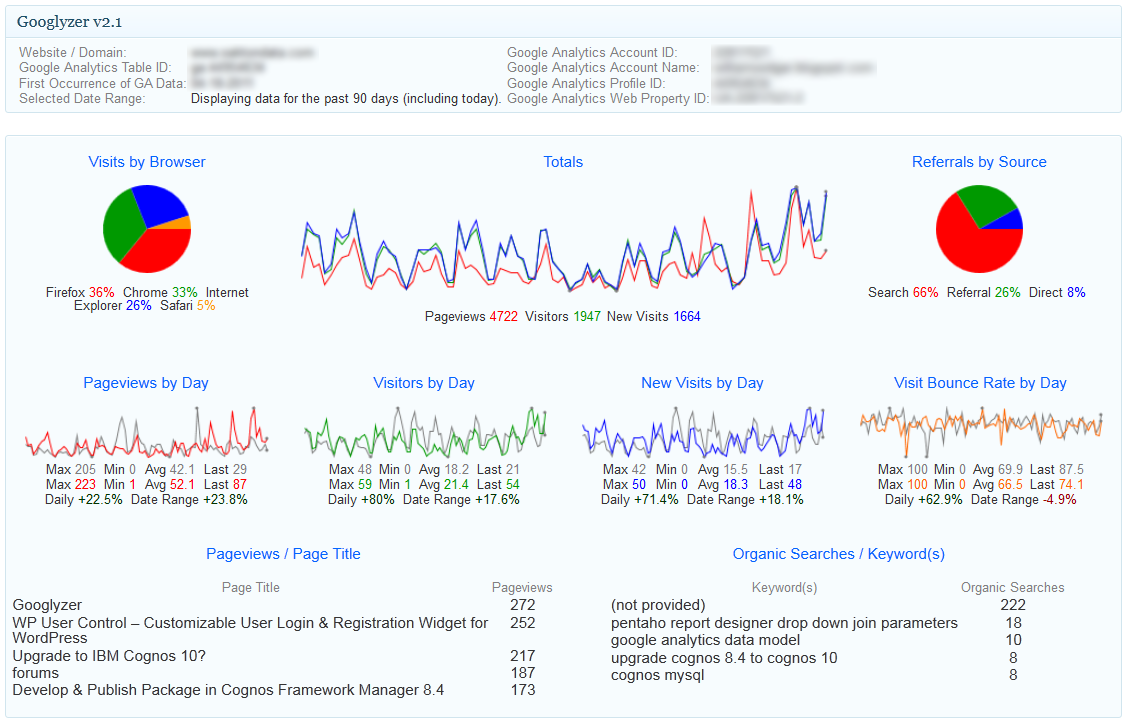Screen dimensions: 1128x724
Task: Open the Visitors by Day heading link
Action: pyautogui.click(x=424, y=383)
